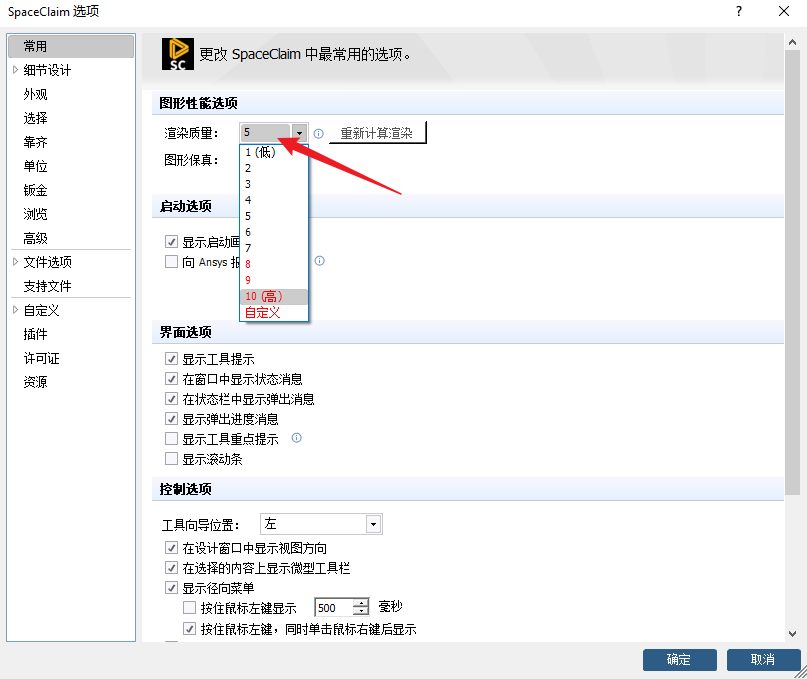Open the 插件 options page
This screenshot has width=807, height=679.
tap(35, 334)
